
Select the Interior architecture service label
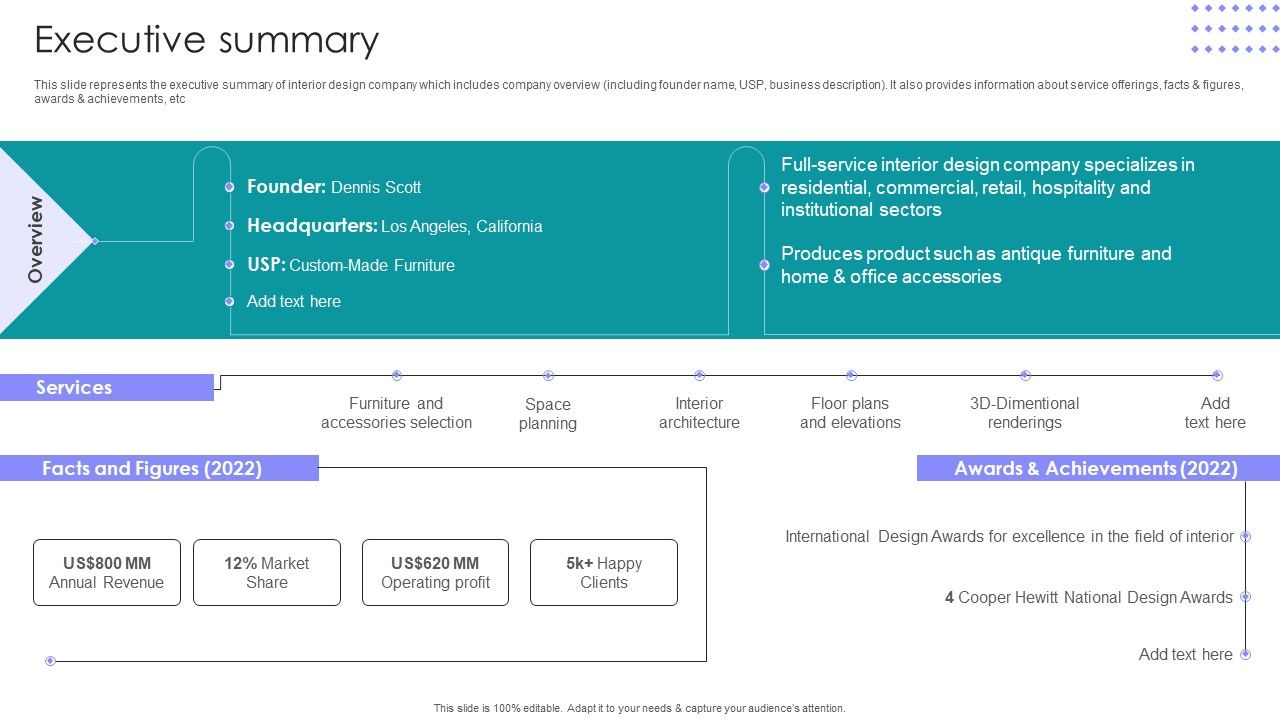699,413
